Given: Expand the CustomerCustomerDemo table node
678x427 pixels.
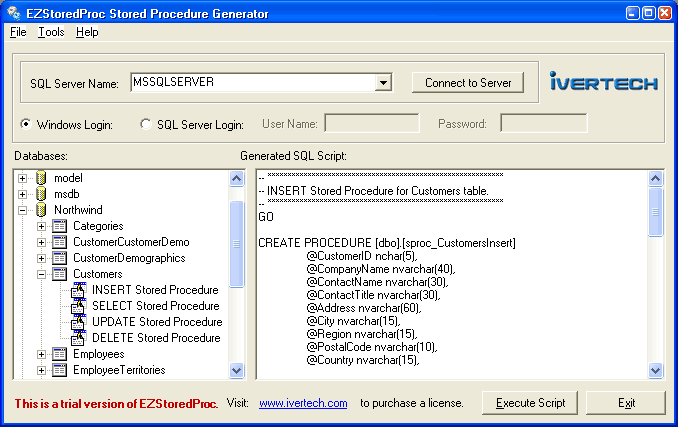Looking at the screenshot, I should pyautogui.click(x=42, y=242).
